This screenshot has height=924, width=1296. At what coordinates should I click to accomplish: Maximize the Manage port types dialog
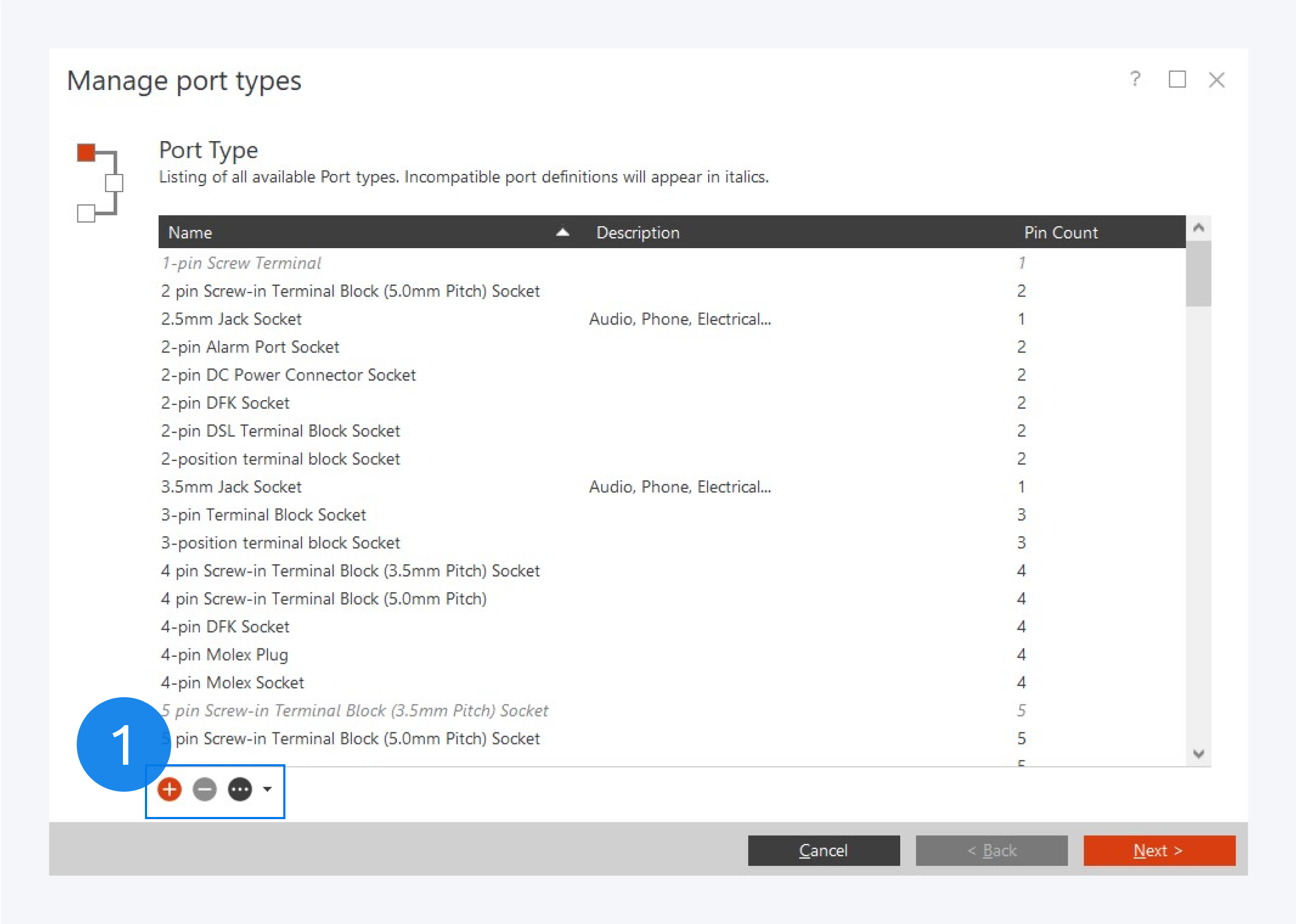tap(1177, 80)
